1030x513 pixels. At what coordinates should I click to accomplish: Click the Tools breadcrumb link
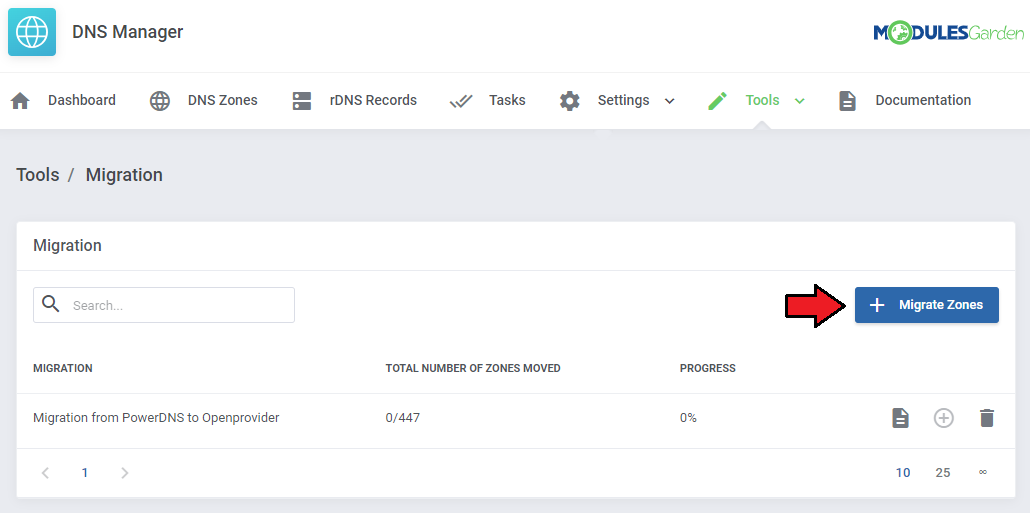pos(38,175)
